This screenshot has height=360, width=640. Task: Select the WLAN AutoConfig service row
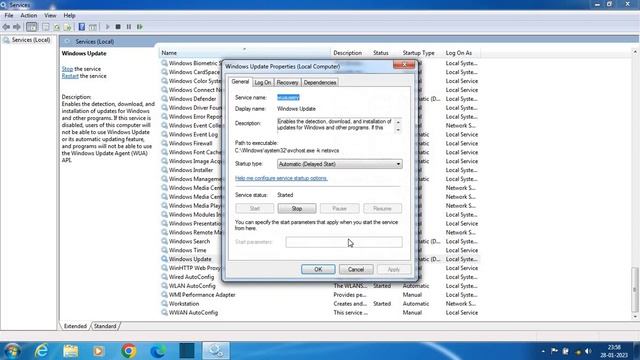pos(319,286)
